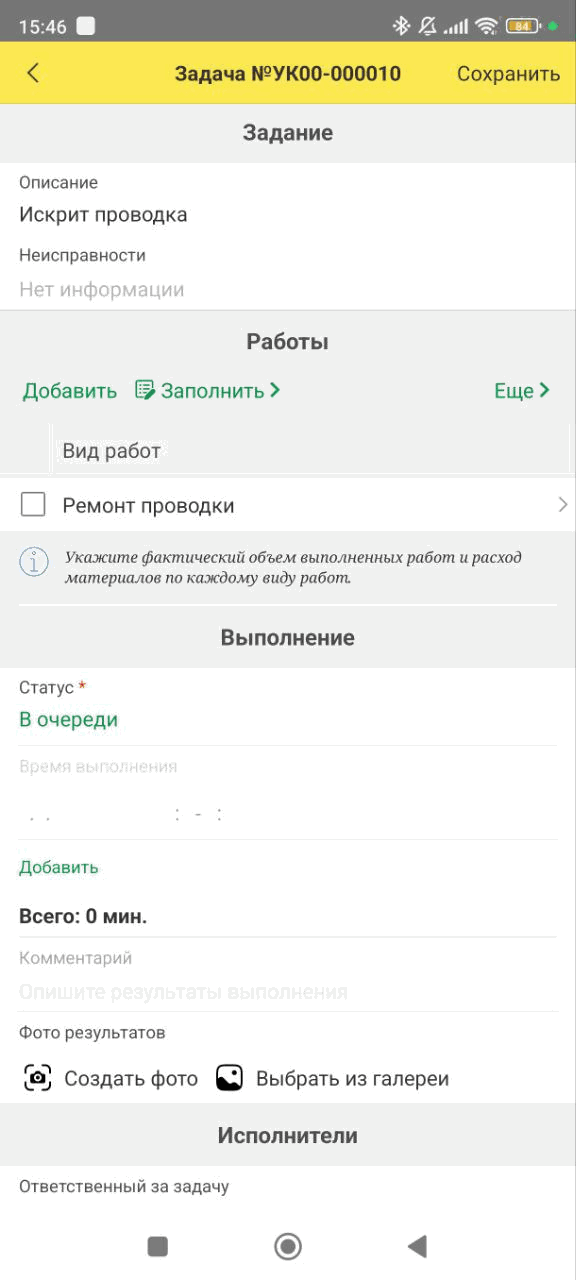Tap Android recent apps square button
The width and height of the screenshot is (576, 1280).
point(157,1246)
